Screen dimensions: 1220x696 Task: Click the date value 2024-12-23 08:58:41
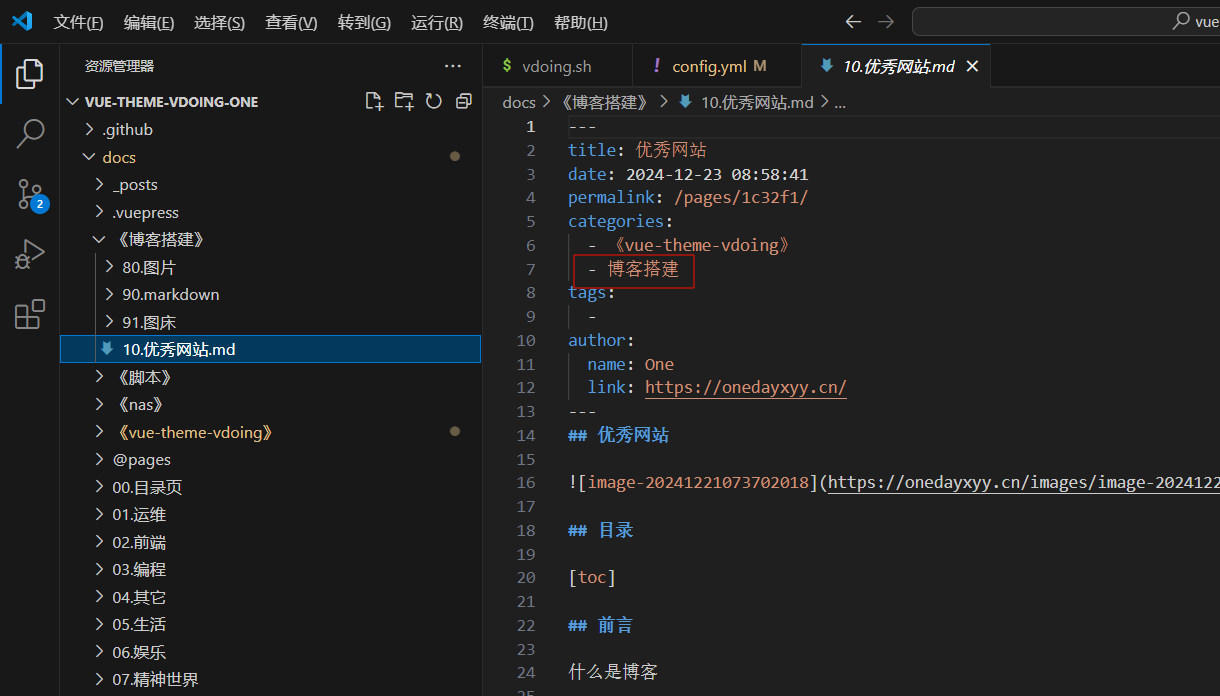pos(717,174)
